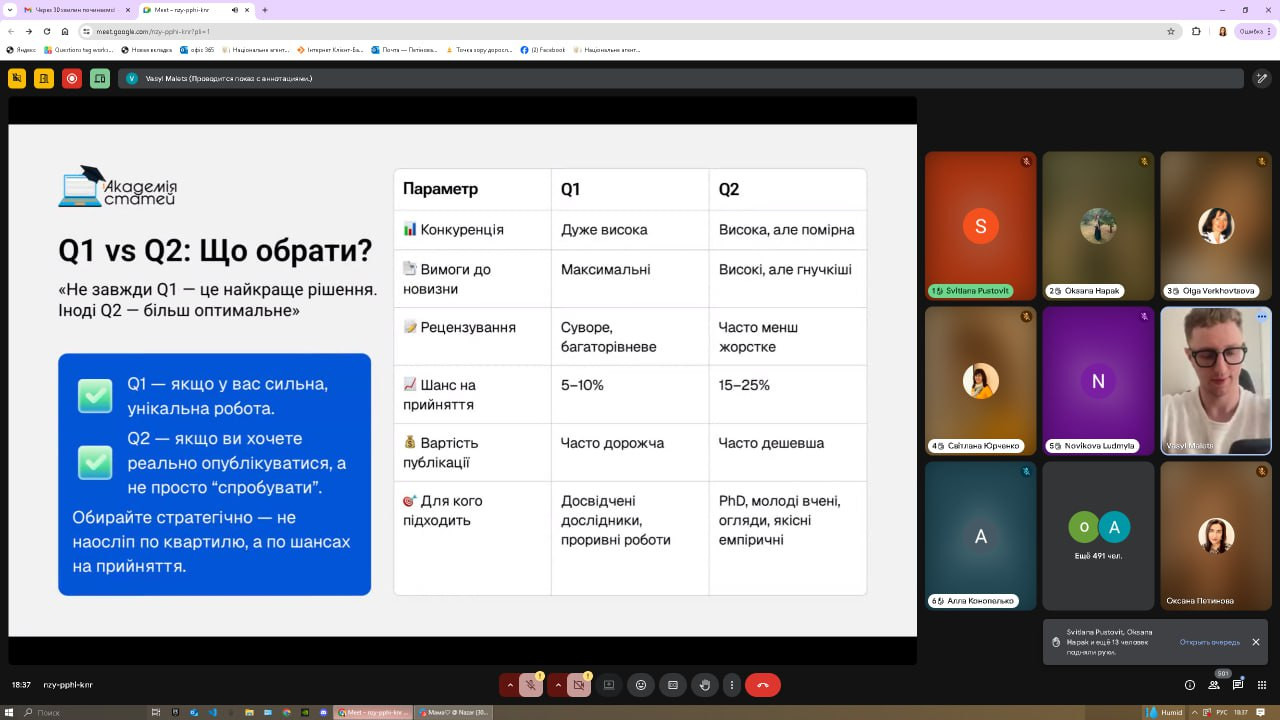
Task: Open the Яндекс bookmark
Action: point(21,49)
